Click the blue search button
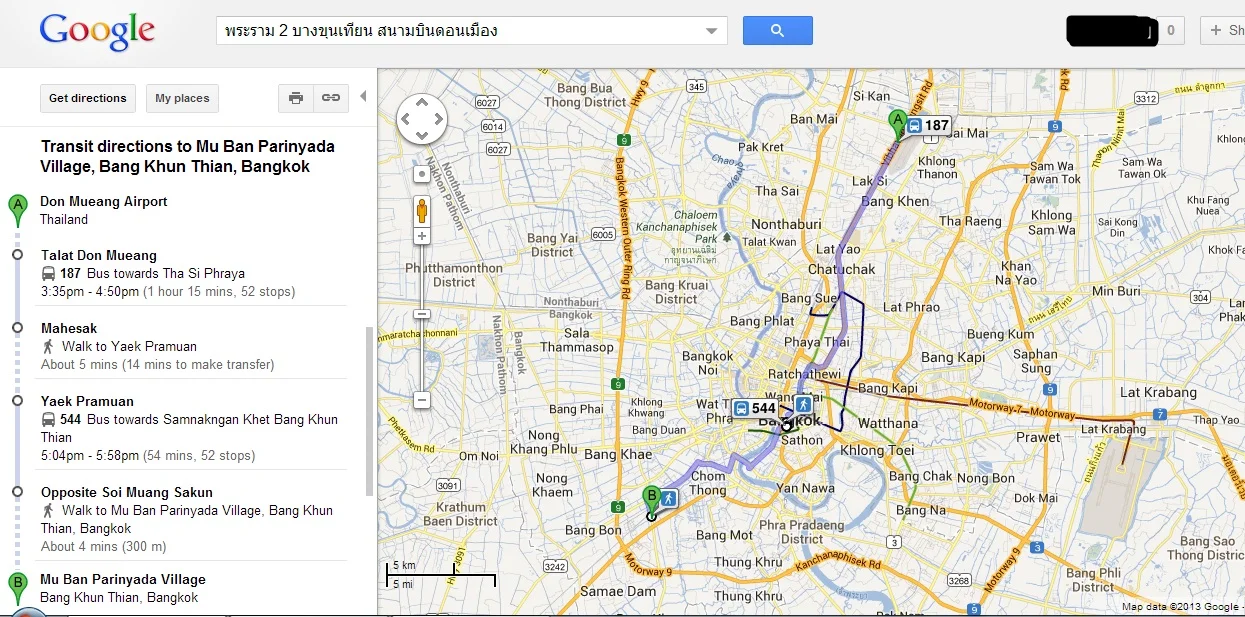This screenshot has height=617, width=1245. tap(777, 31)
